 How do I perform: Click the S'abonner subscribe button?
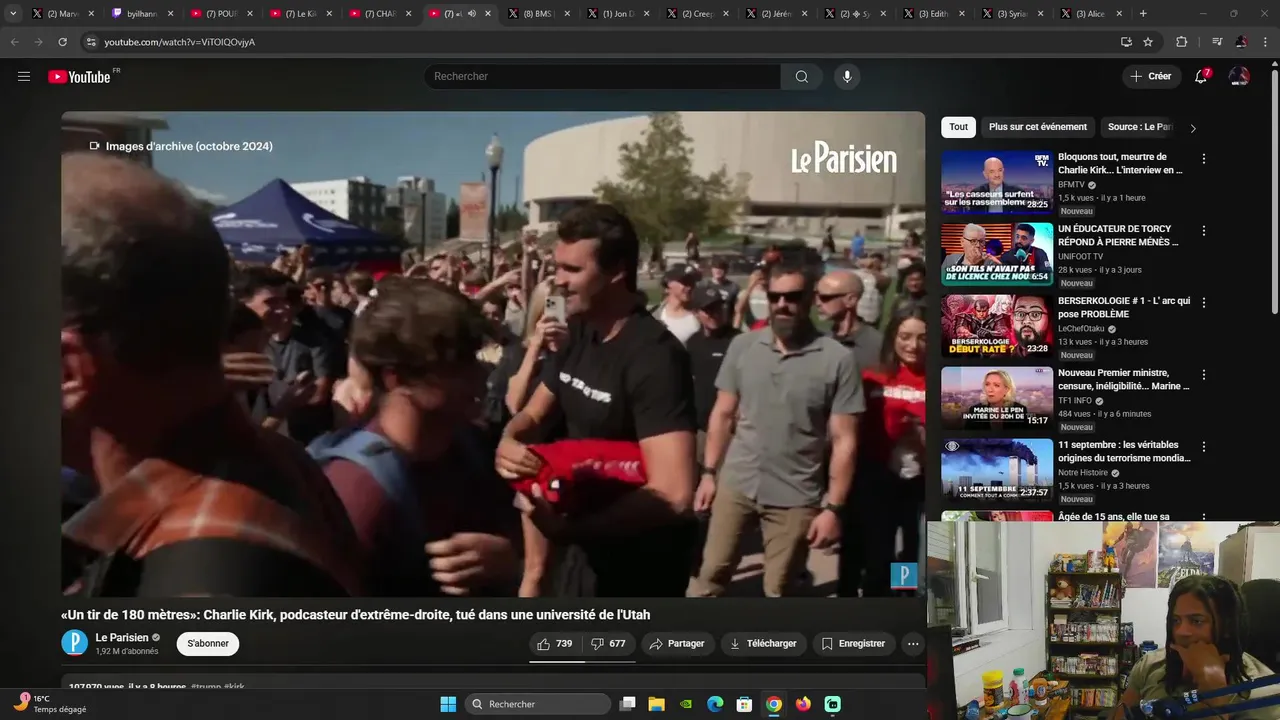pos(208,644)
